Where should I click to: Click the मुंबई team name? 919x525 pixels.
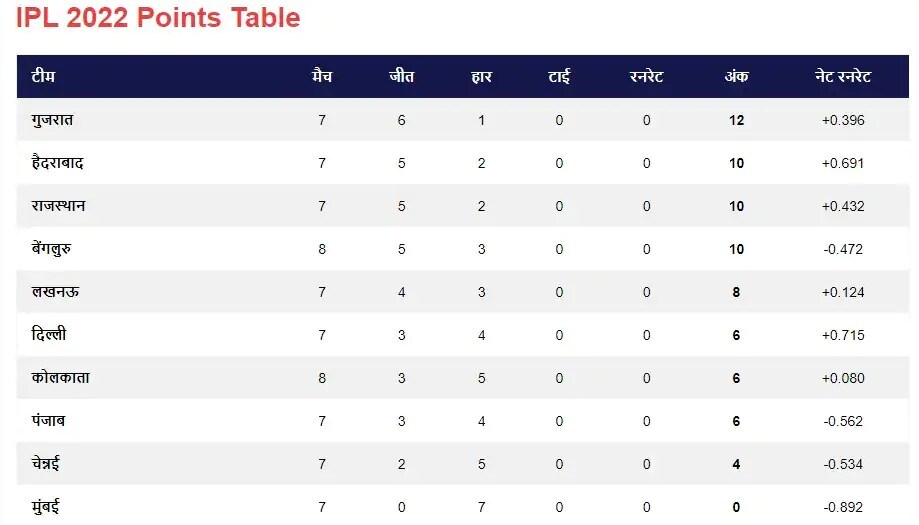pos(47,507)
